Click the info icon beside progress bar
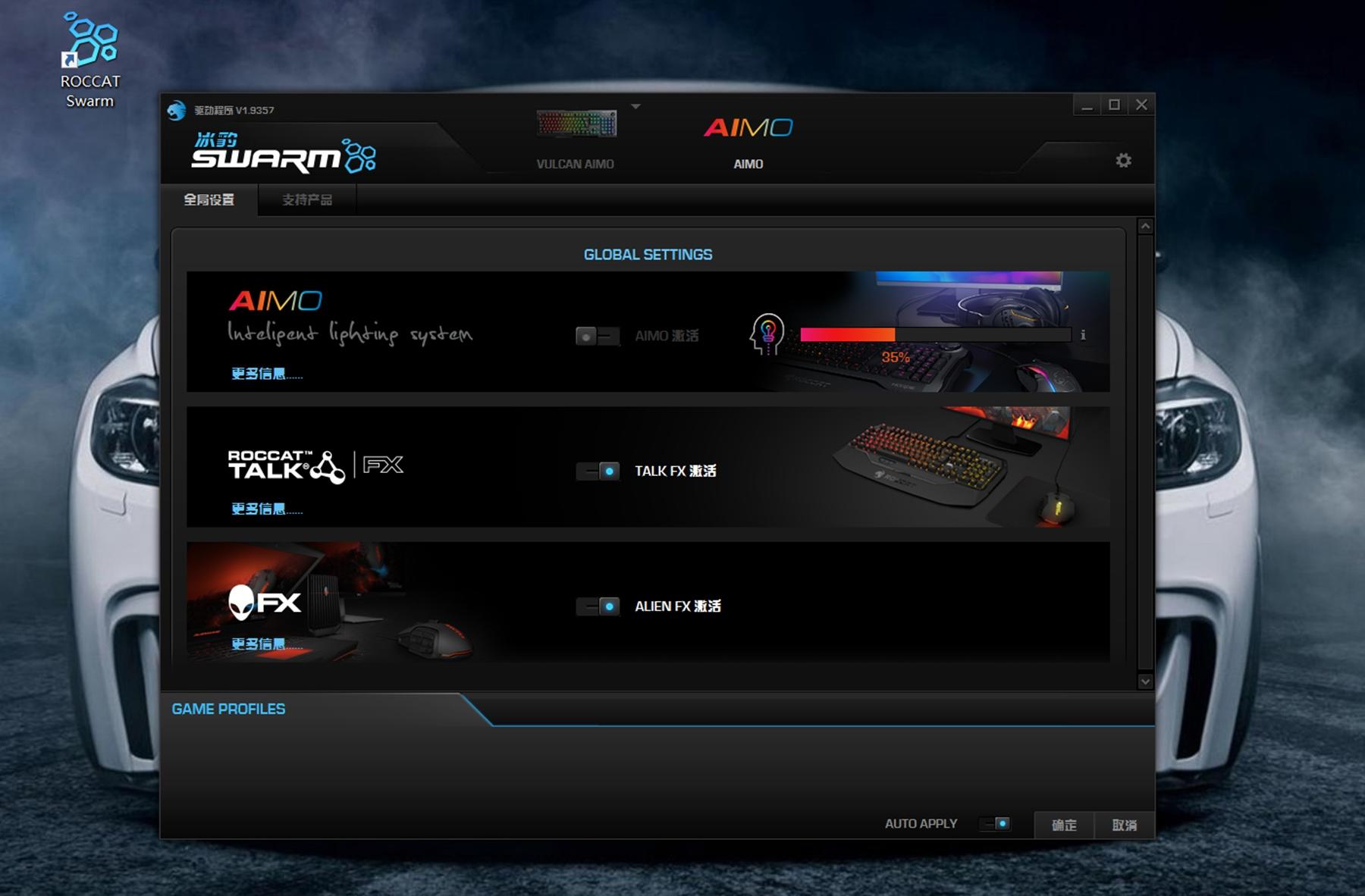 tap(1083, 335)
